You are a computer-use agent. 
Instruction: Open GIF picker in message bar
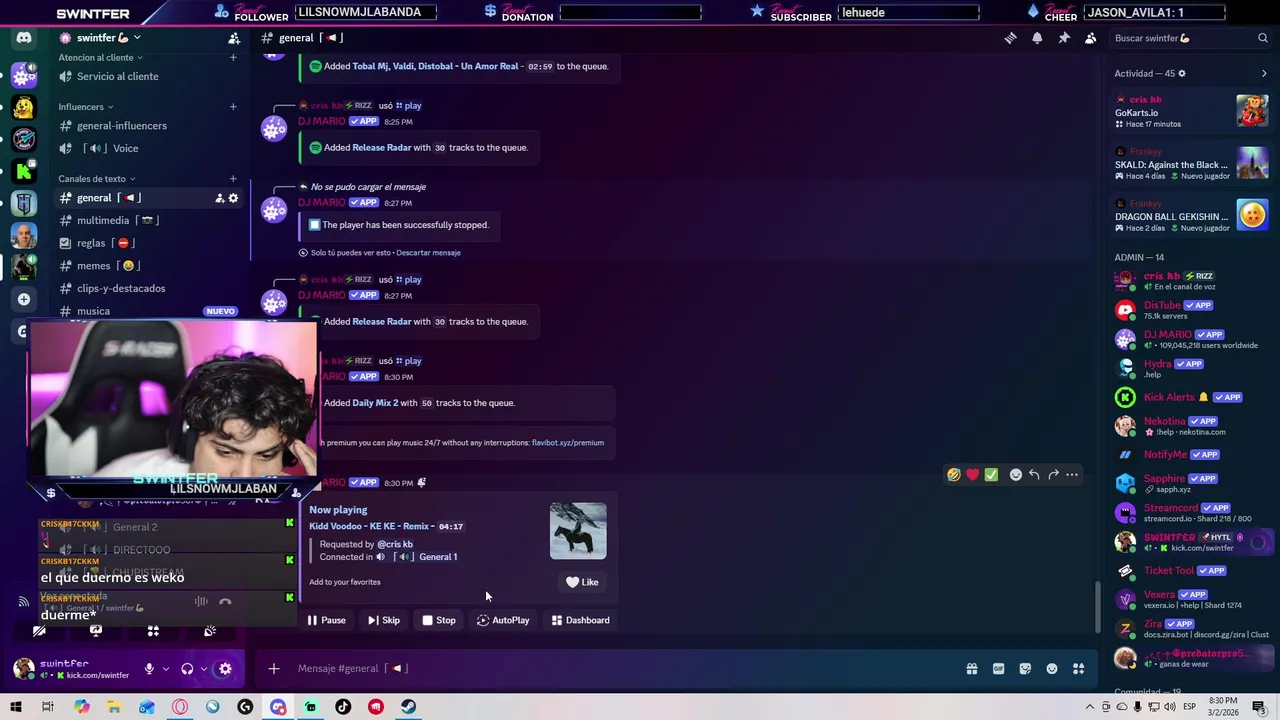coord(998,669)
